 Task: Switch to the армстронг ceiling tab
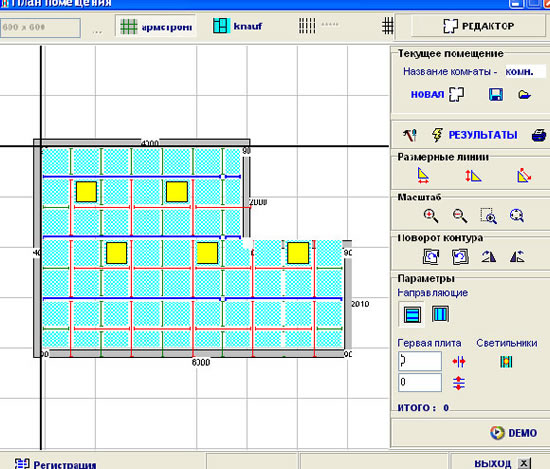[x=156, y=26]
